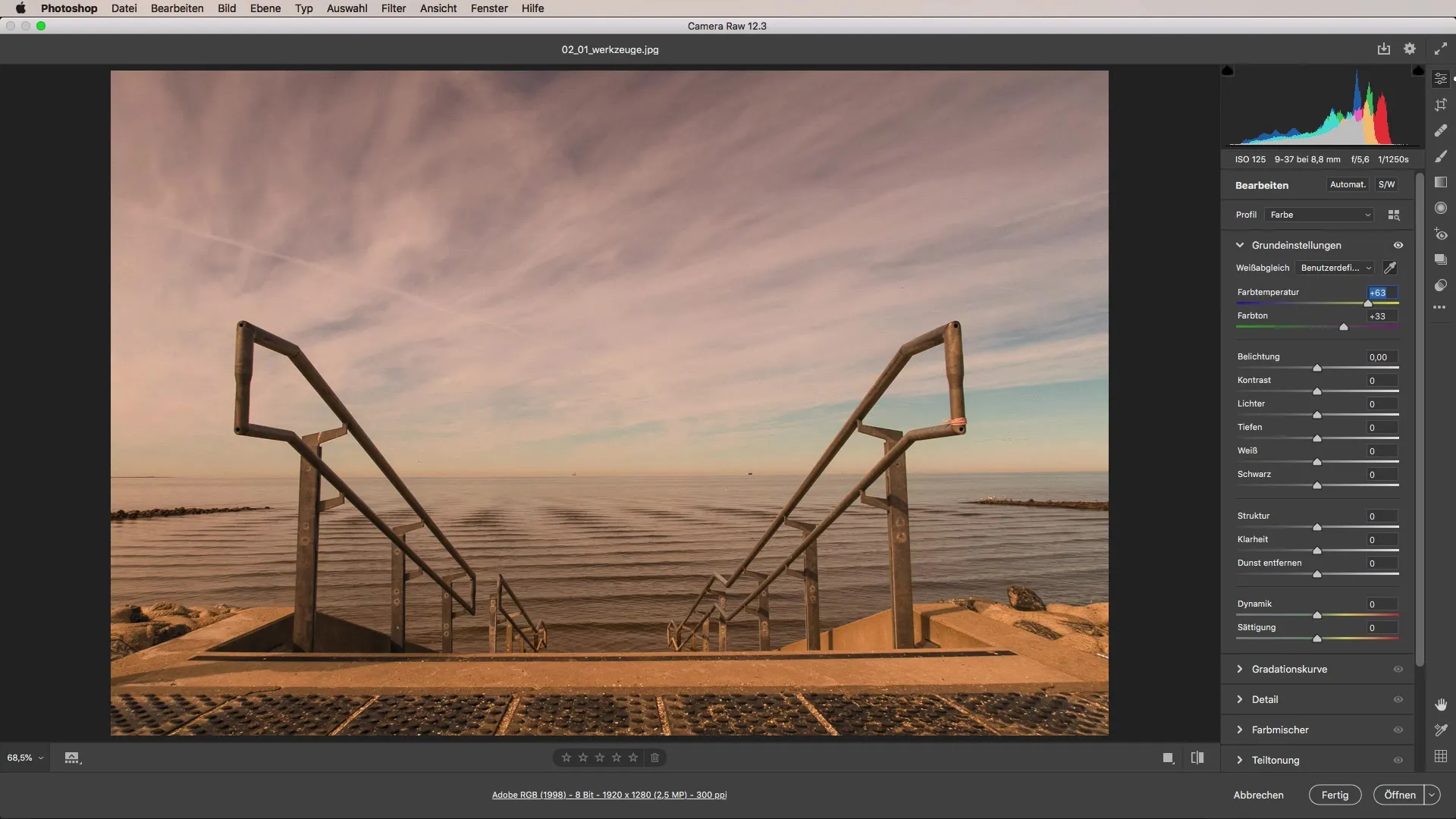
Task: Click the Kontrast value field
Action: (x=1382, y=381)
